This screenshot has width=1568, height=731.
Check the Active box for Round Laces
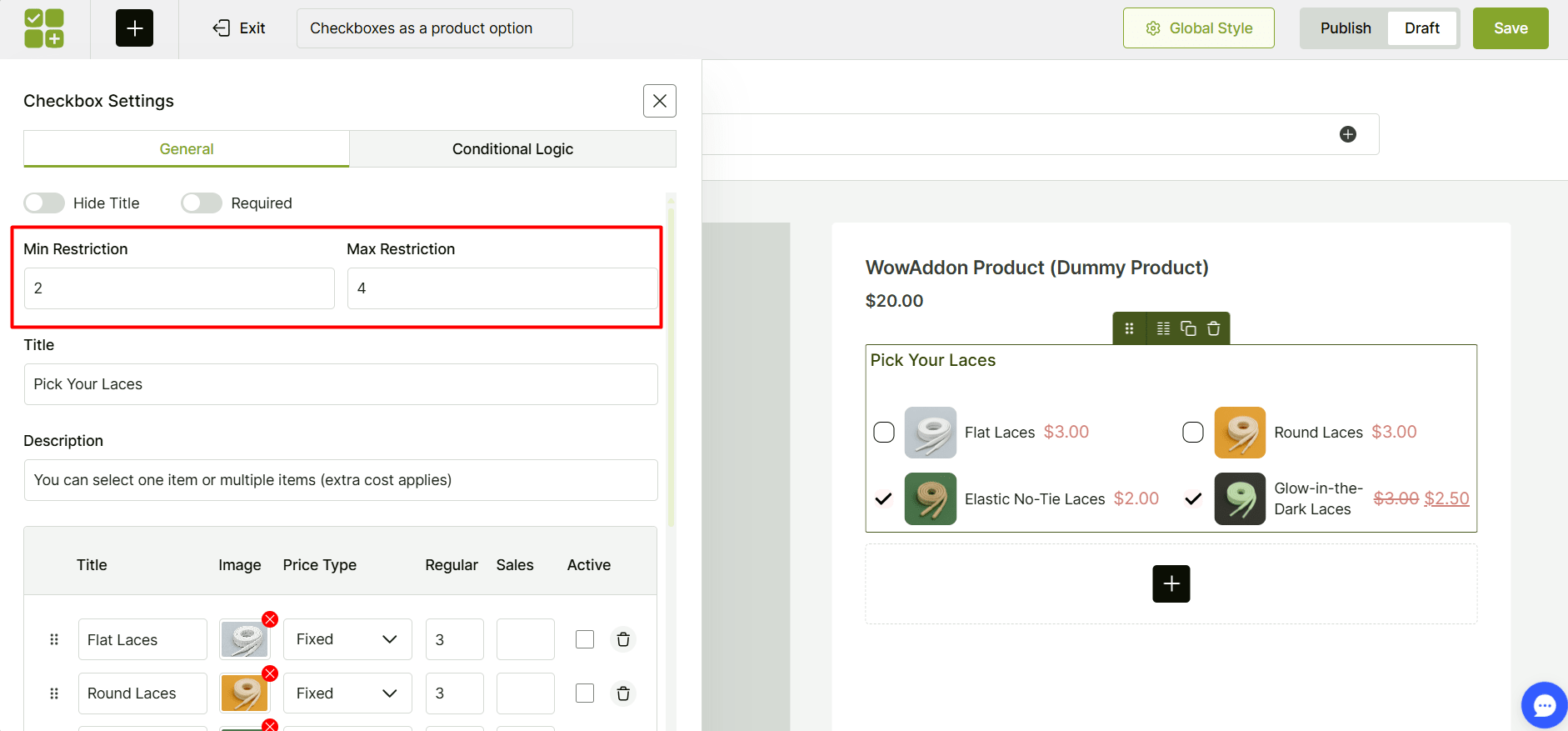(585, 693)
